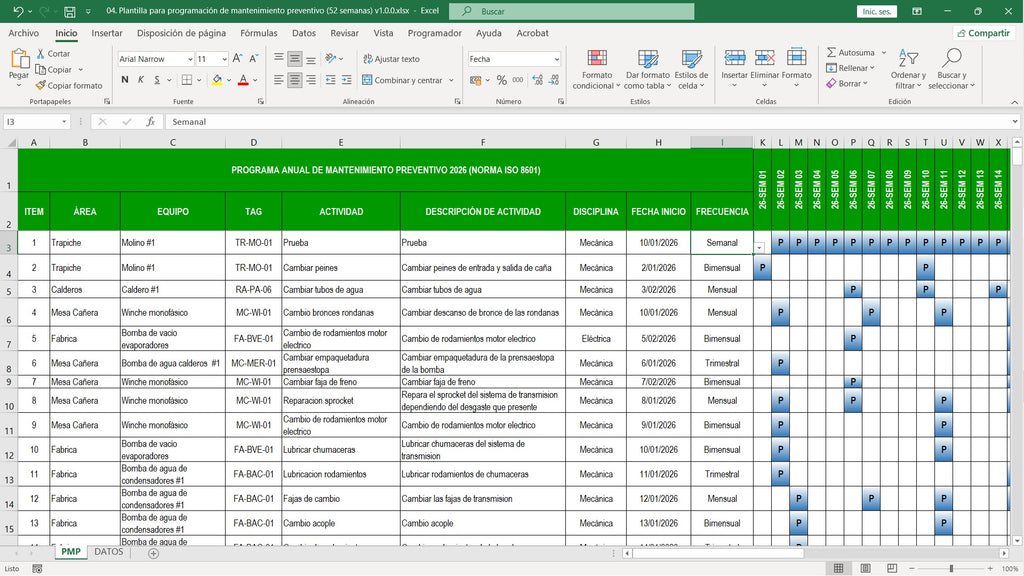Add new sheet plus icon

pos(153,553)
